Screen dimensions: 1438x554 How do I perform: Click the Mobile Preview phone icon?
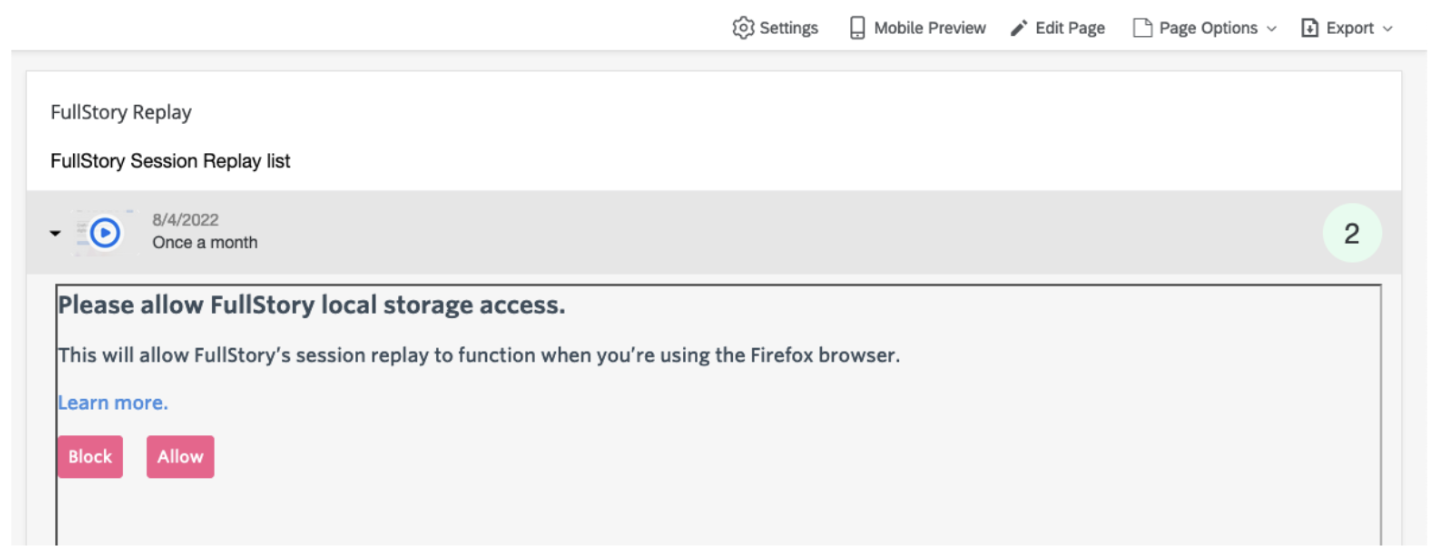coord(857,28)
